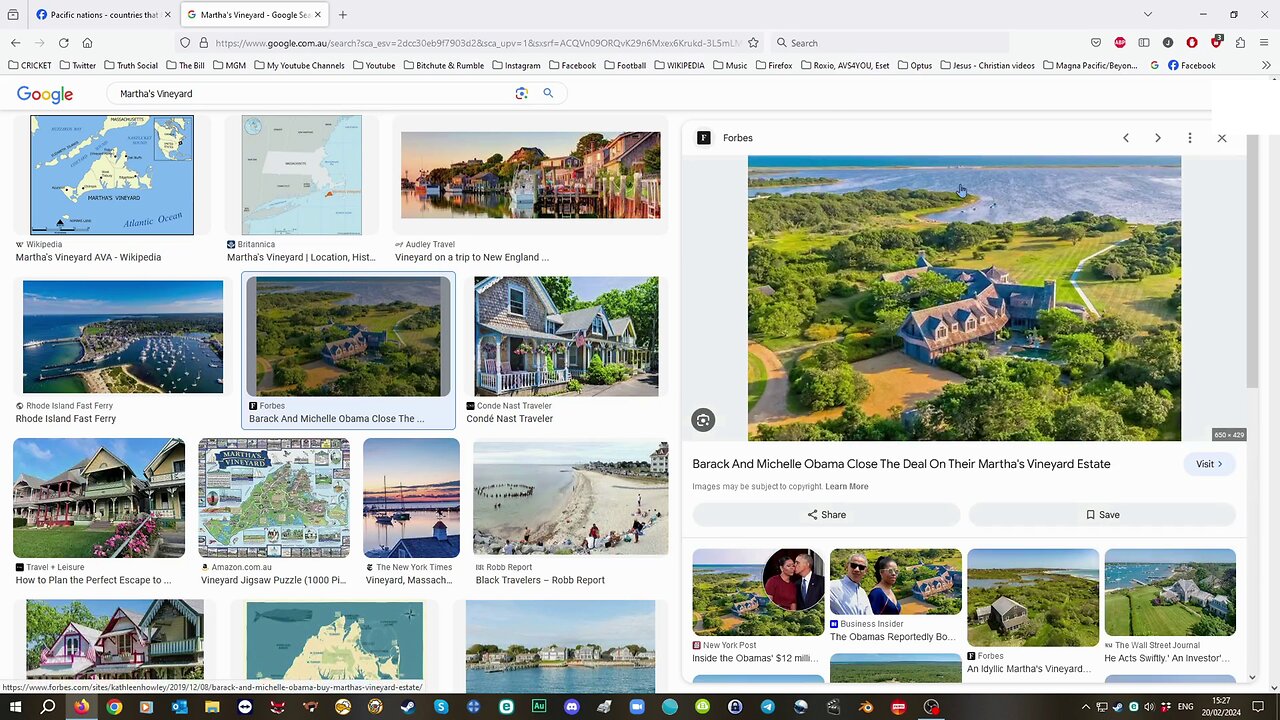Save the image with the Save button
Screen dimensions: 1280x720
click(x=1102, y=515)
